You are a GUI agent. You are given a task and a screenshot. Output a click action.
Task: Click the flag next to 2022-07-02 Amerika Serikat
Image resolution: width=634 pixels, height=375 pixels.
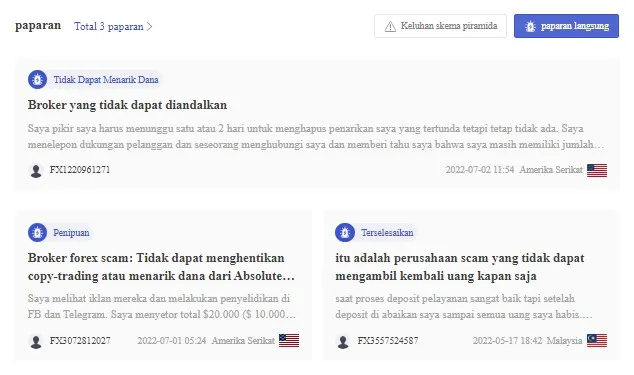coord(597,170)
